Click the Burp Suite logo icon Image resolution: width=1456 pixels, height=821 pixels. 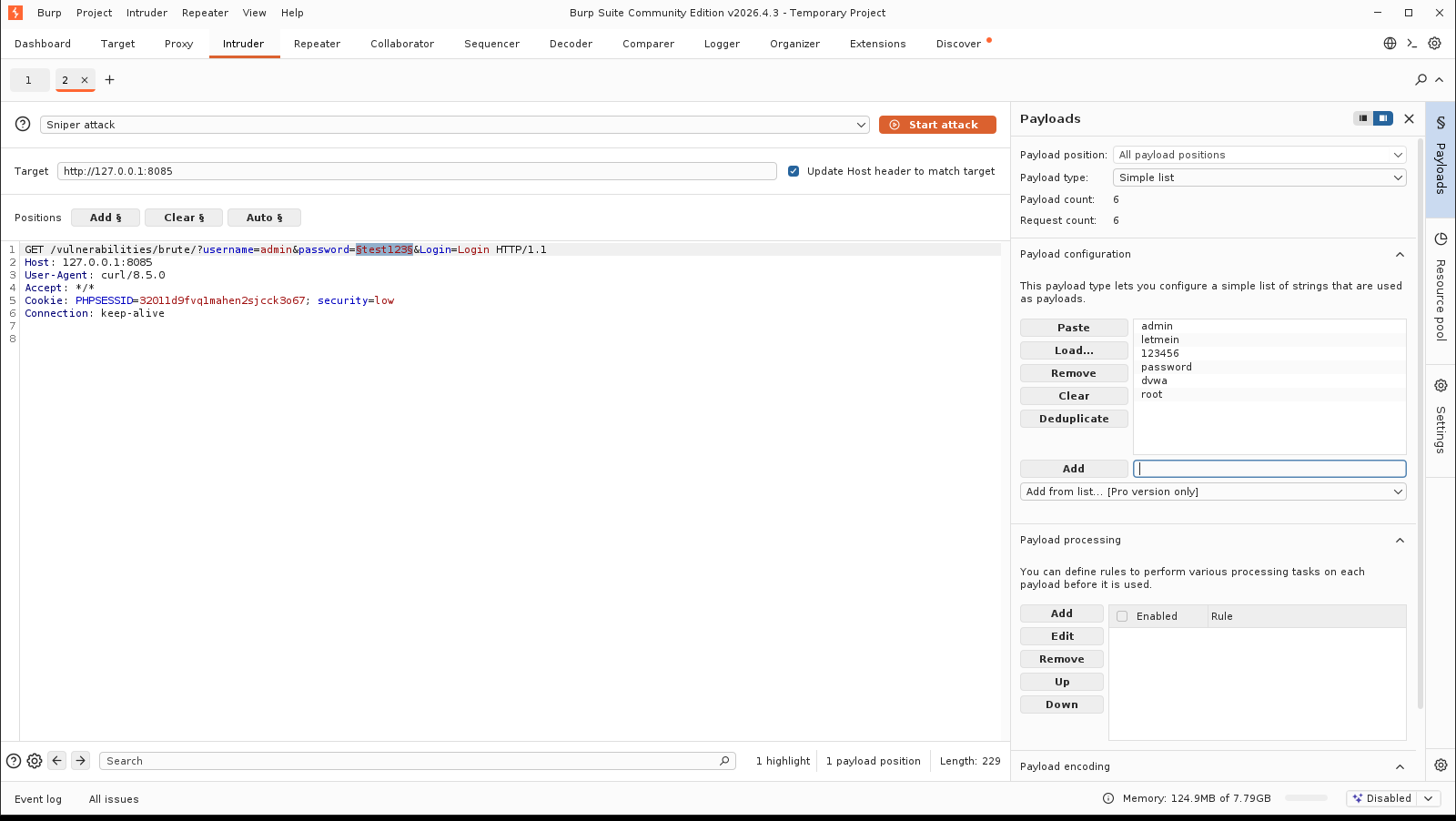point(15,13)
